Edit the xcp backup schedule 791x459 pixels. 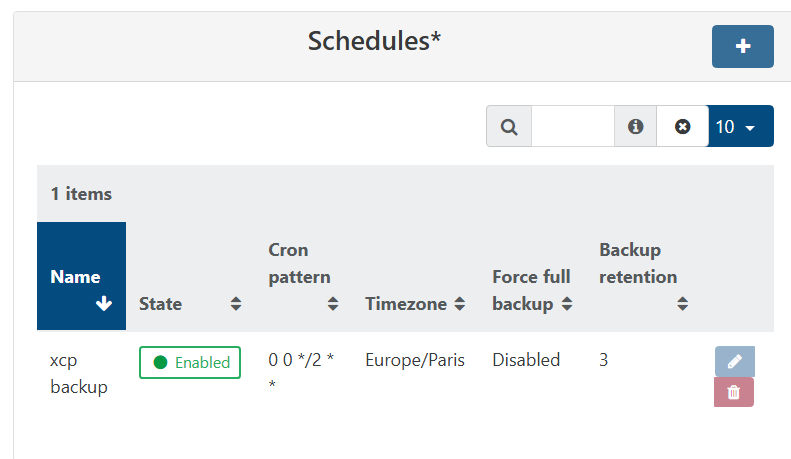[x=734, y=361]
